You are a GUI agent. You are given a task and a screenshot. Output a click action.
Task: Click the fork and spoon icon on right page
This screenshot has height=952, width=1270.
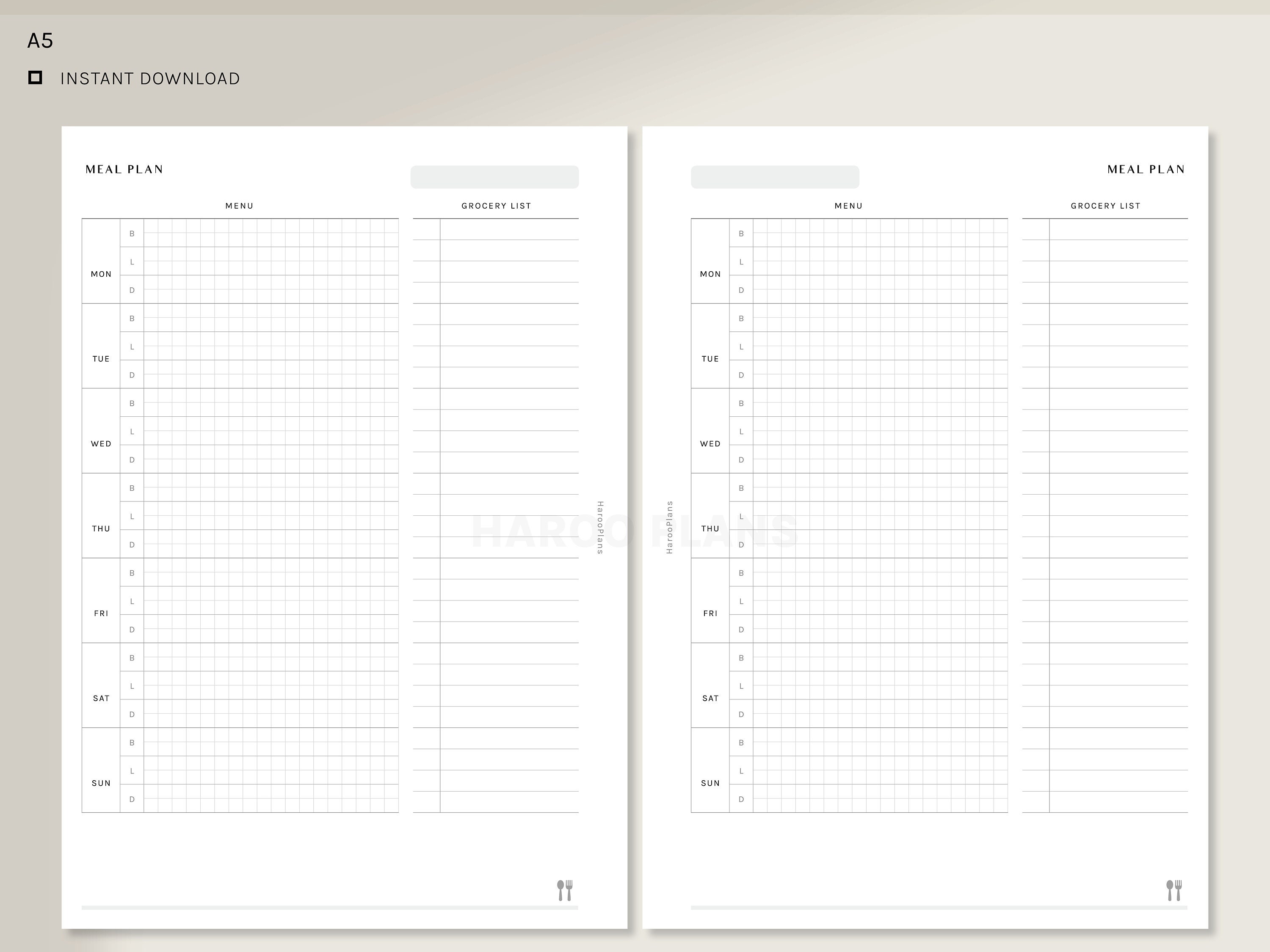(1174, 890)
